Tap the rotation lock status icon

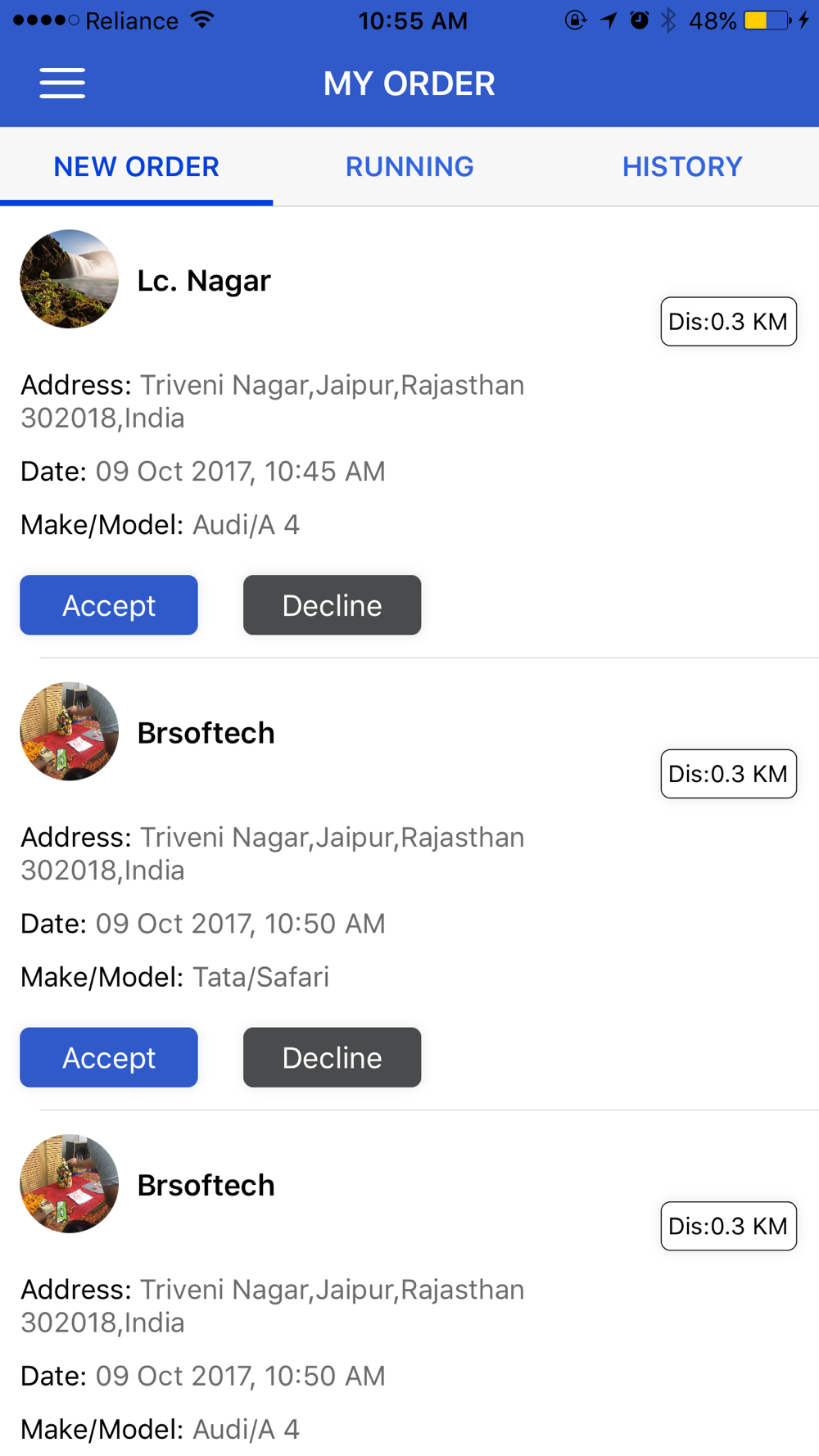pyautogui.click(x=576, y=20)
